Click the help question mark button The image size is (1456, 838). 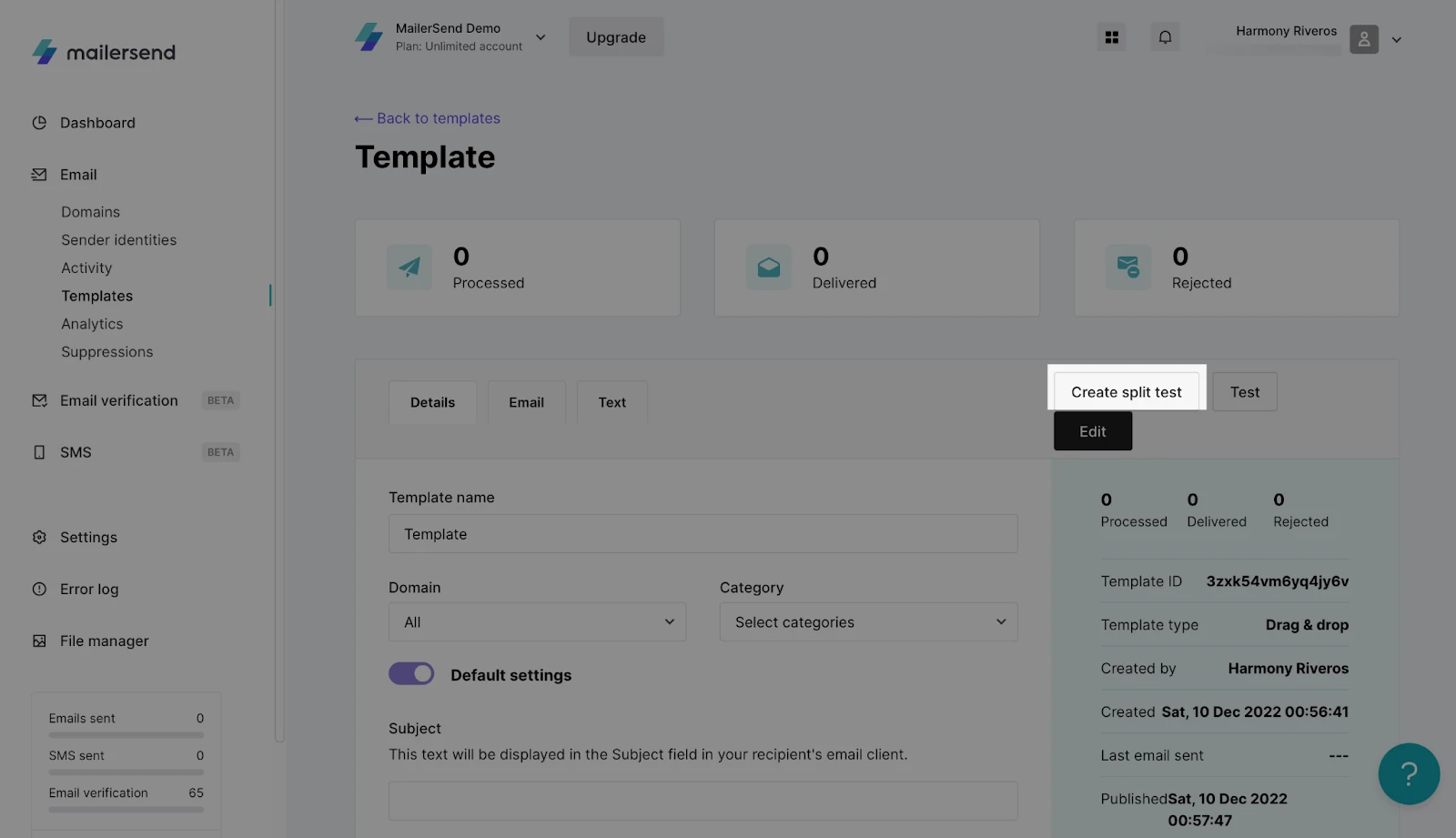coord(1408,774)
